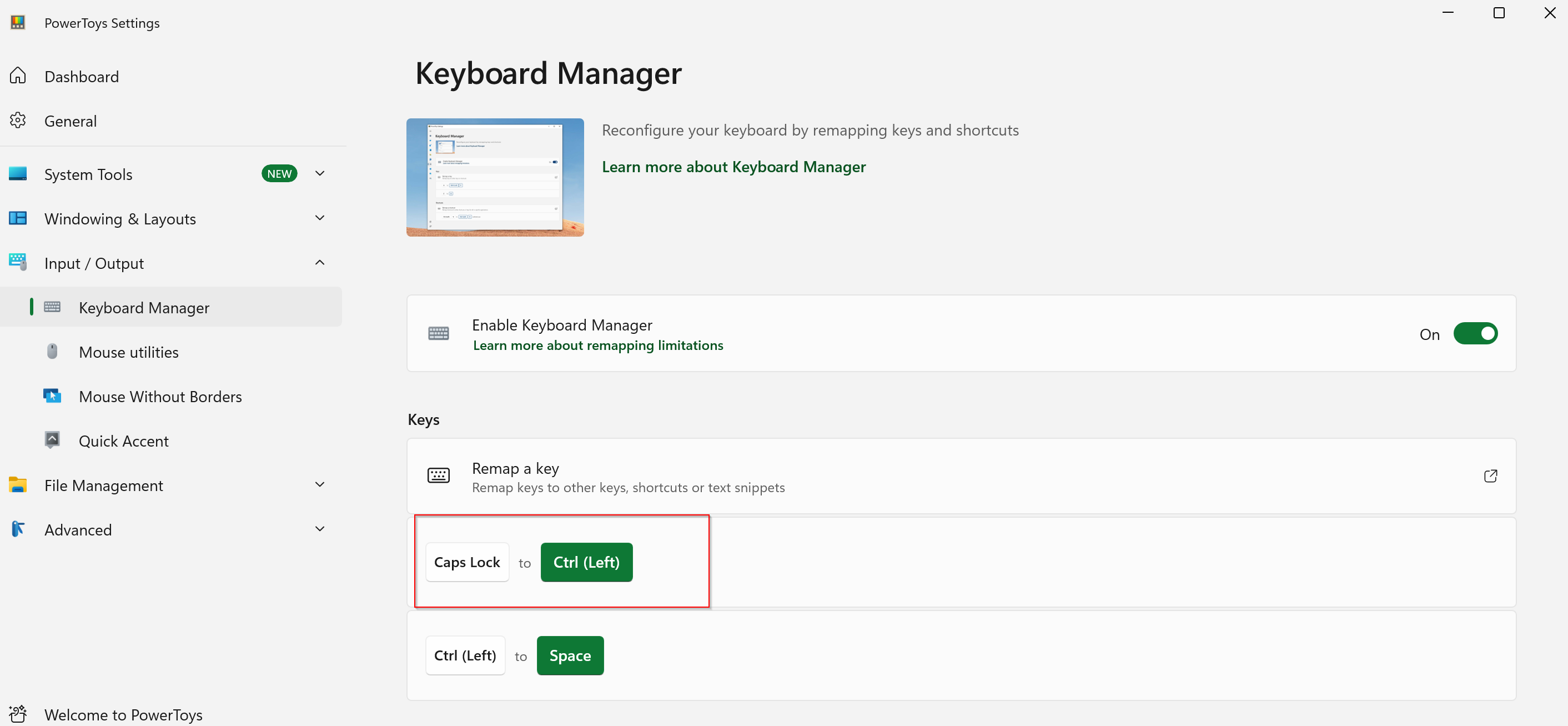Screen dimensions: 1568x726
Task: Click the Windowing & Layouts icon
Action: [x=18, y=218]
